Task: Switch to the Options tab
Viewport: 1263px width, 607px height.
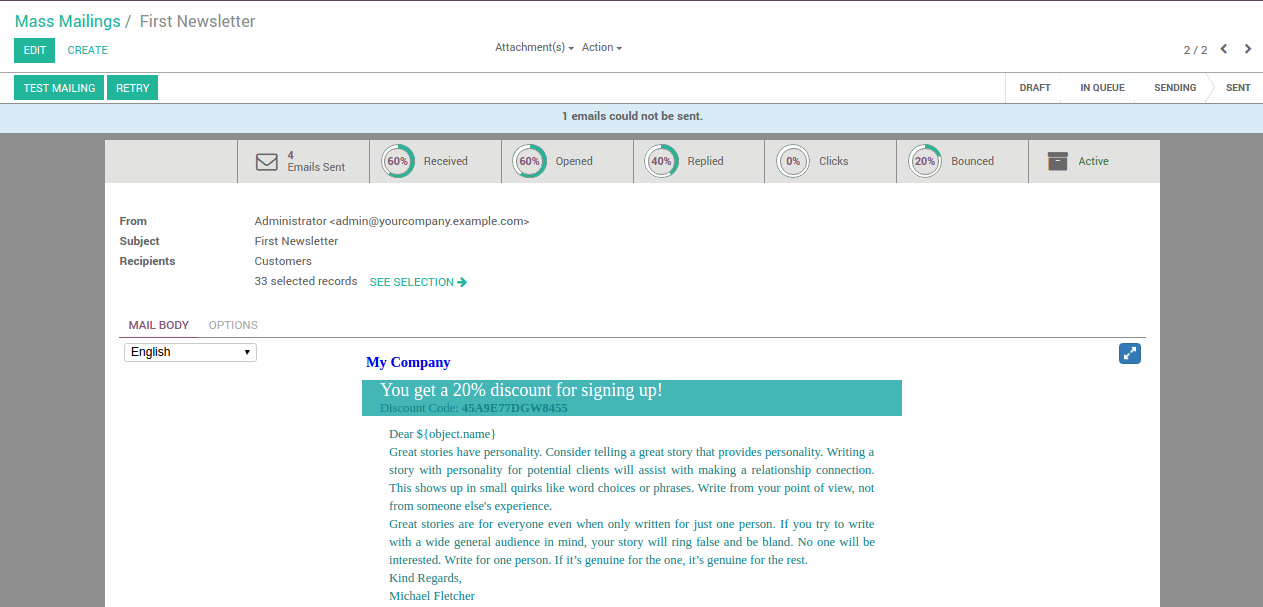Action: click(233, 325)
